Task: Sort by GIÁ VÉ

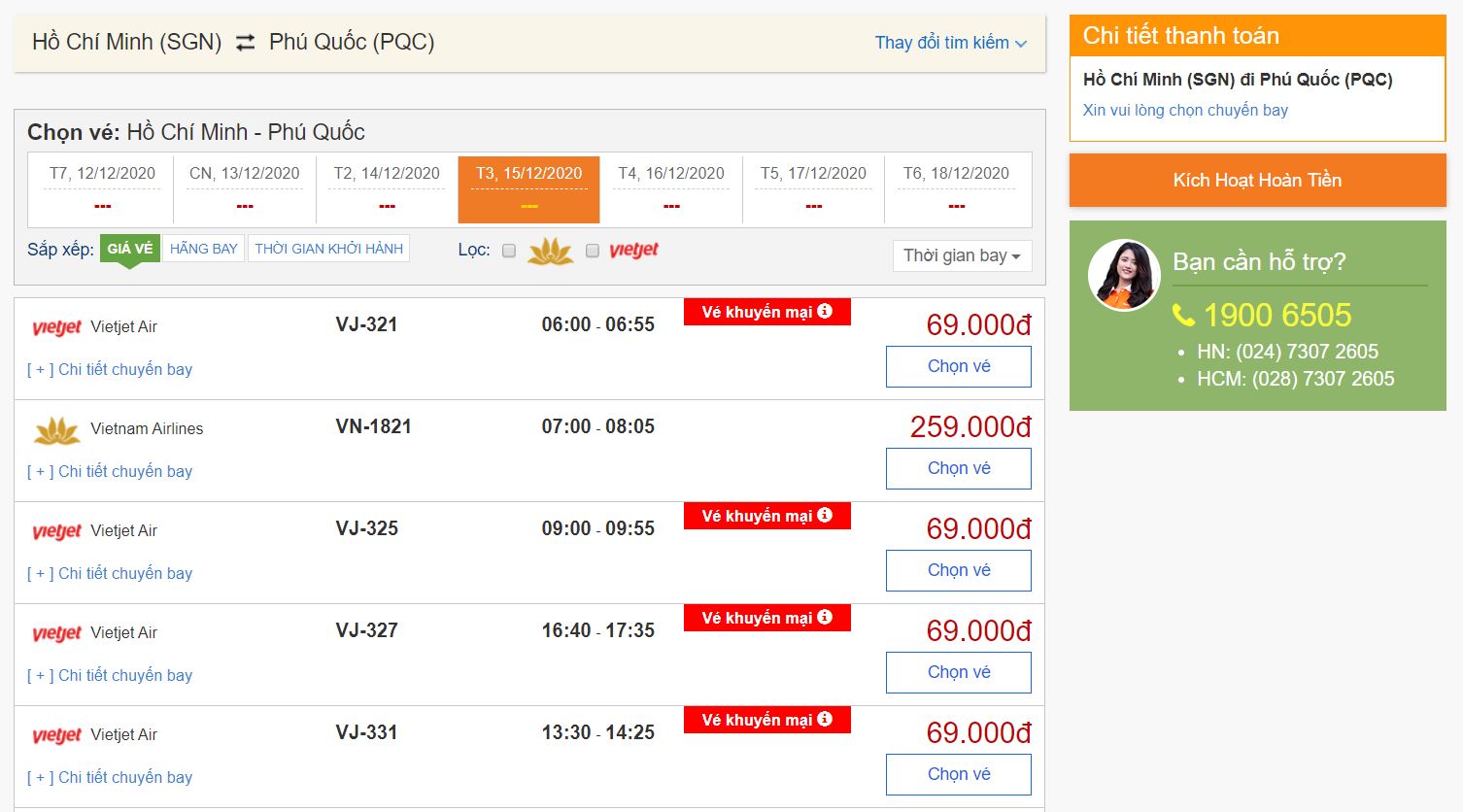Action: point(130,249)
